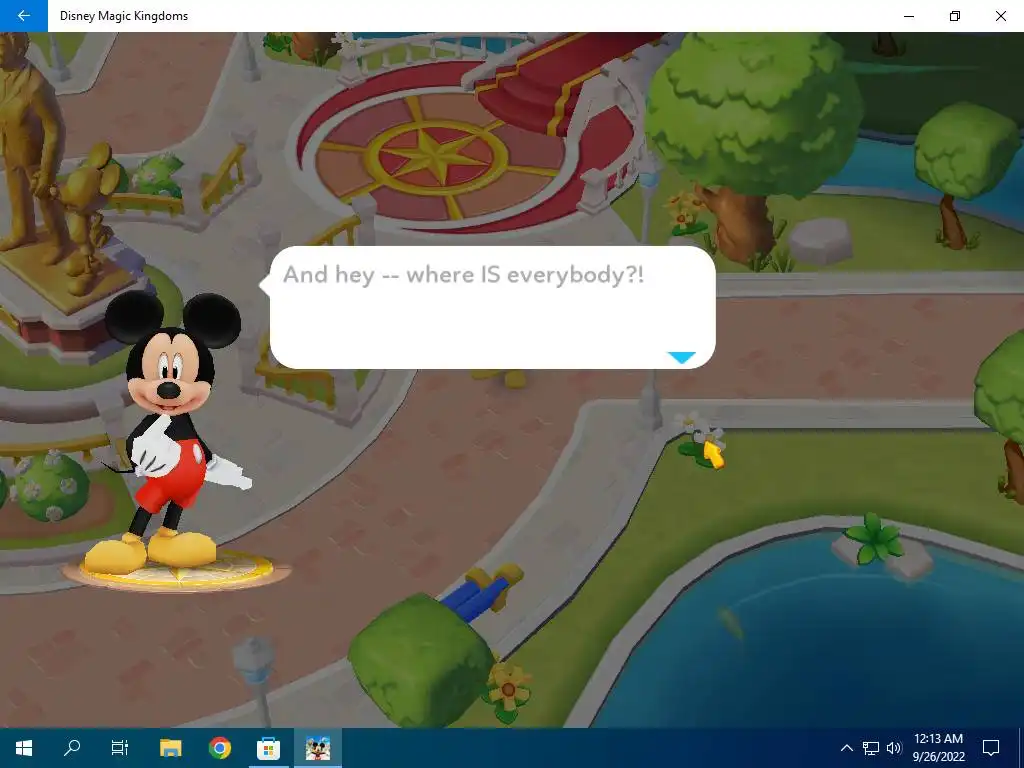This screenshot has width=1024, height=768.
Task: Show hidden system tray icons
Action: [846, 748]
